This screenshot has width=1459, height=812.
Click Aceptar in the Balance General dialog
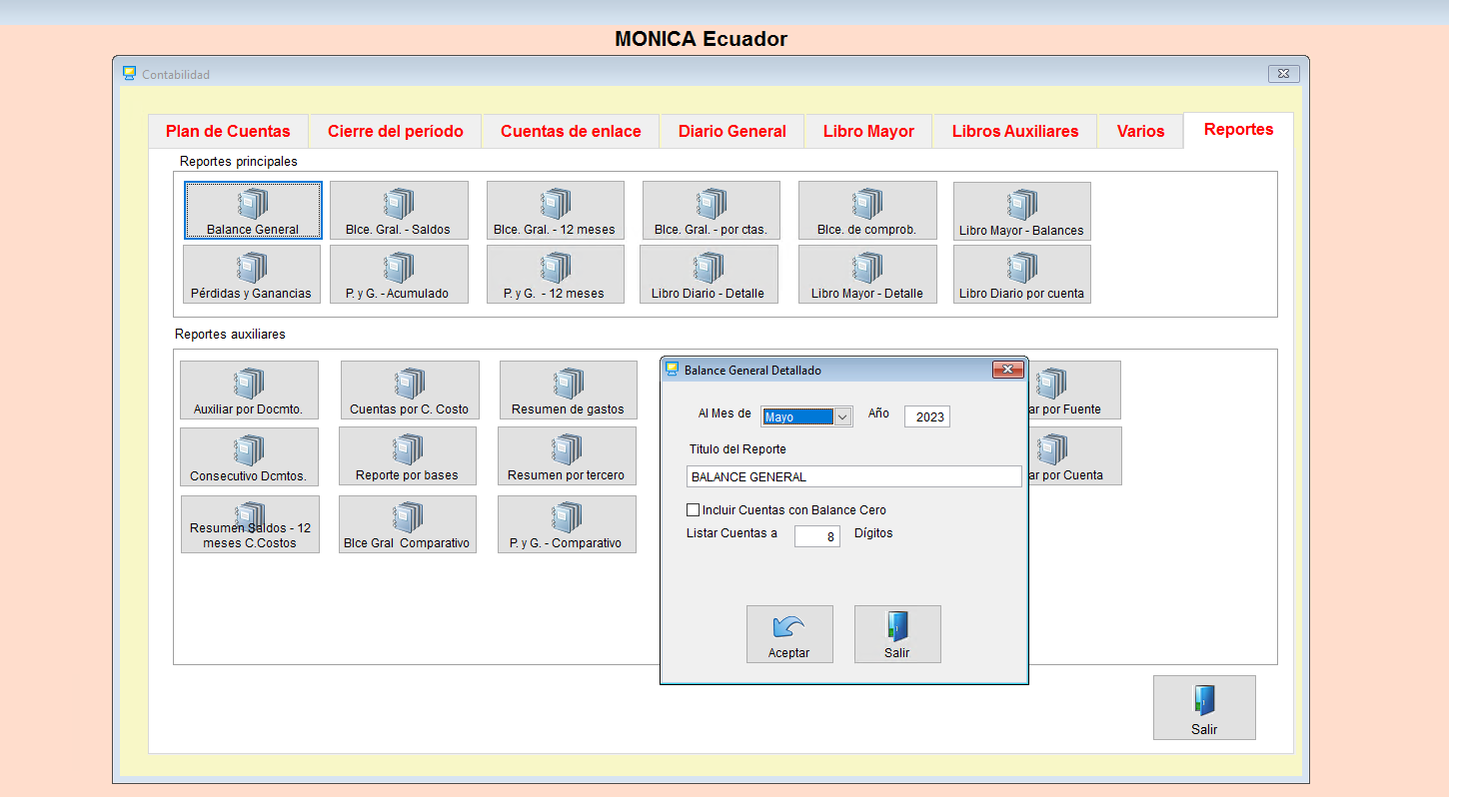click(x=789, y=634)
